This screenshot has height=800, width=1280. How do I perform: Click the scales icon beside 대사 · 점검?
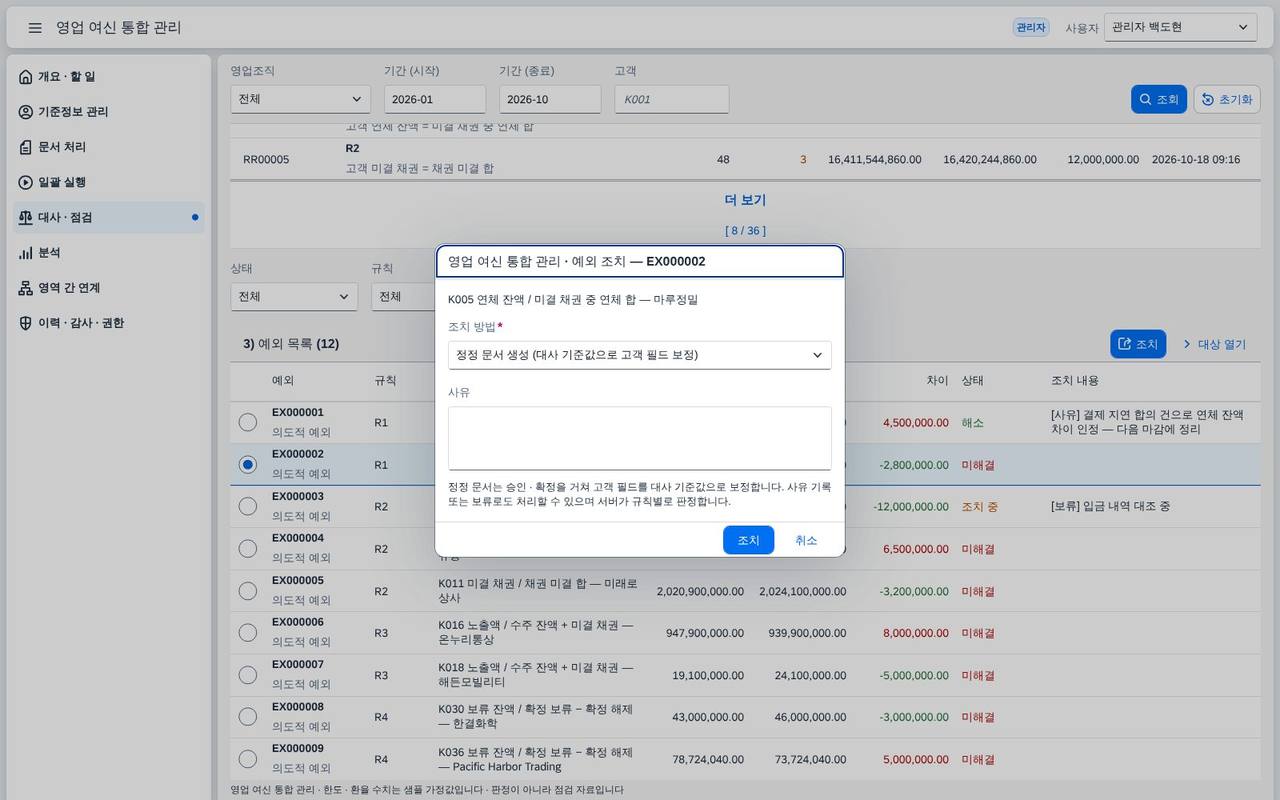click(x=26, y=217)
